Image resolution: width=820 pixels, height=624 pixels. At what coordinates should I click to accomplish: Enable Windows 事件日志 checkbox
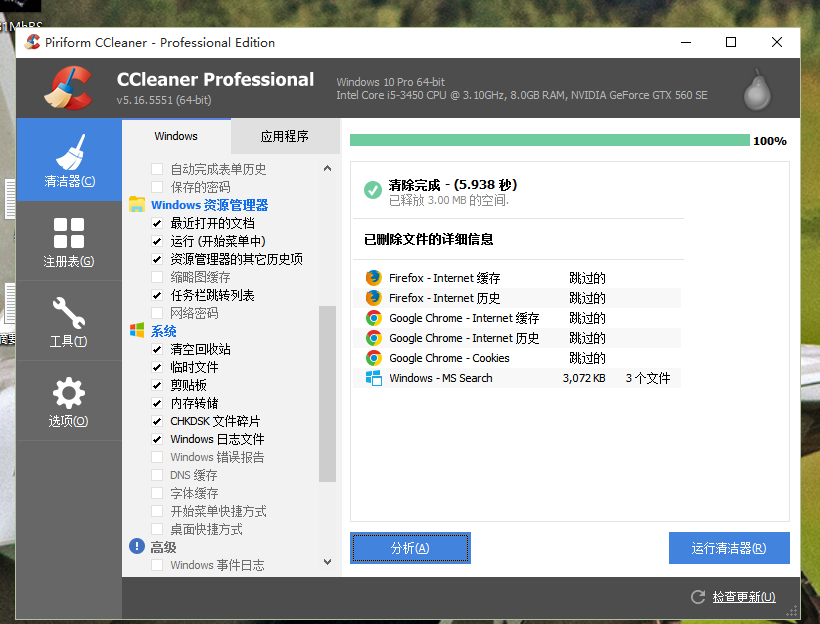tap(157, 565)
